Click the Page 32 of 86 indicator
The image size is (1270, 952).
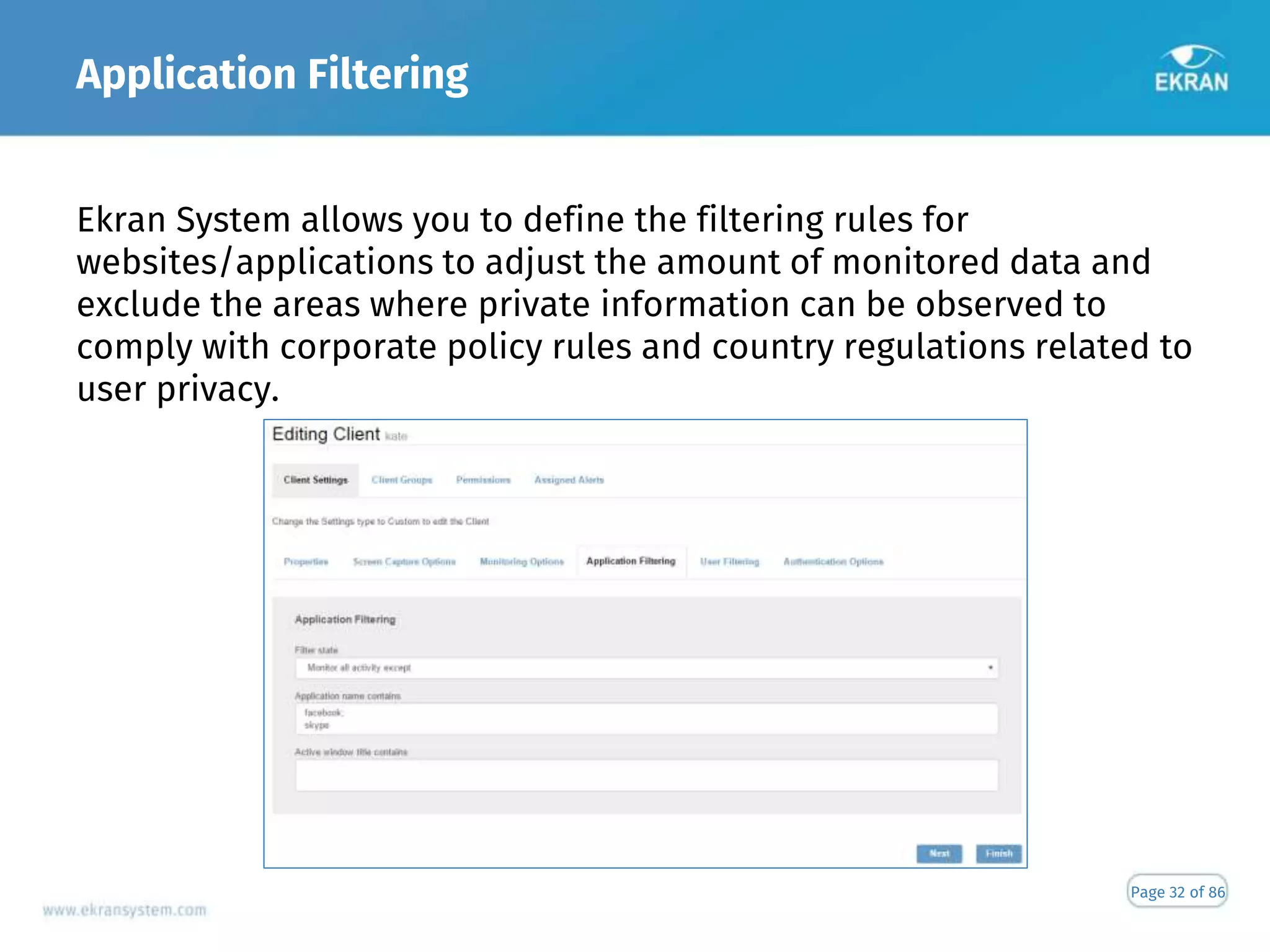click(x=1177, y=891)
